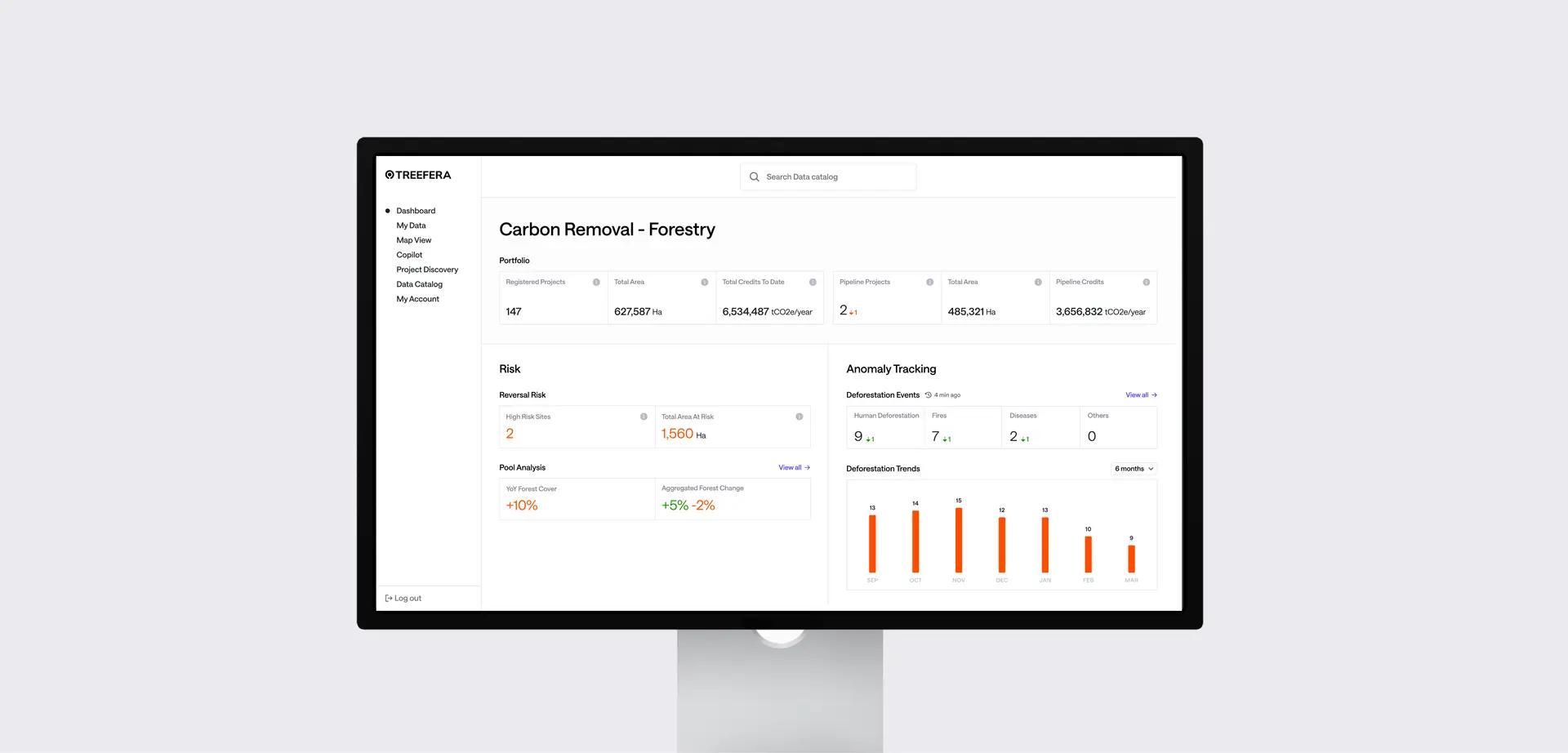Image resolution: width=1568 pixels, height=753 pixels.
Task: Click the Dashboard active bullet indicator
Action: point(388,211)
